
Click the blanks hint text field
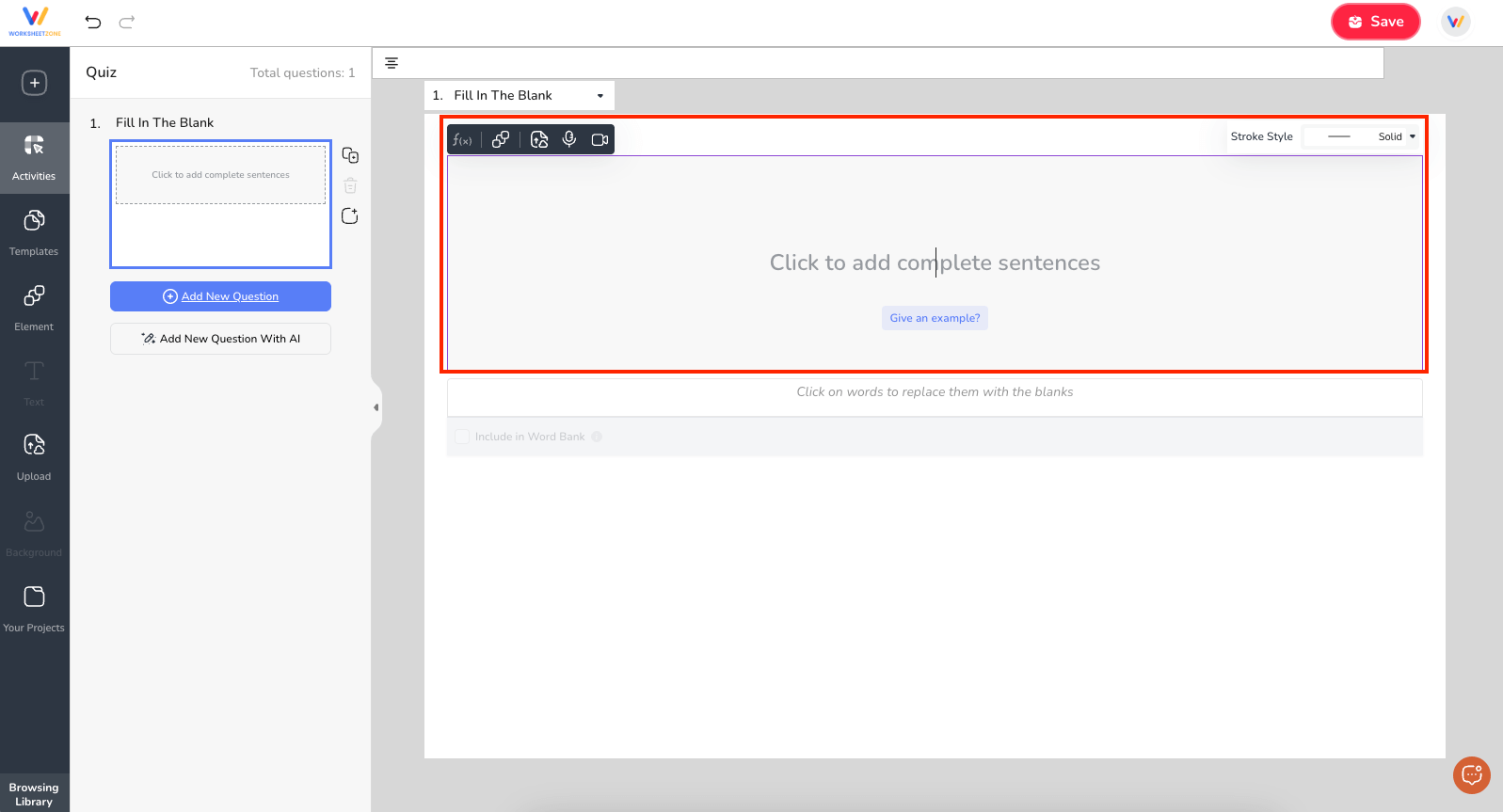935,397
